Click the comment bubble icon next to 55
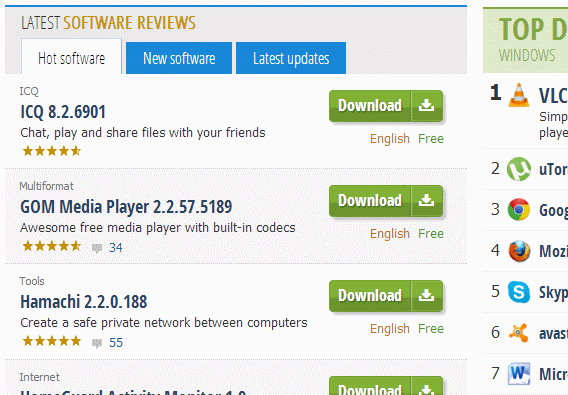 [97, 343]
